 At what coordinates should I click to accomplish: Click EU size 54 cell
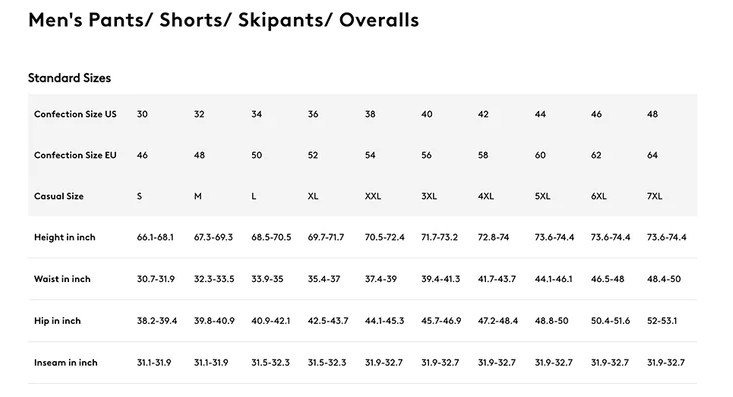(x=370, y=155)
